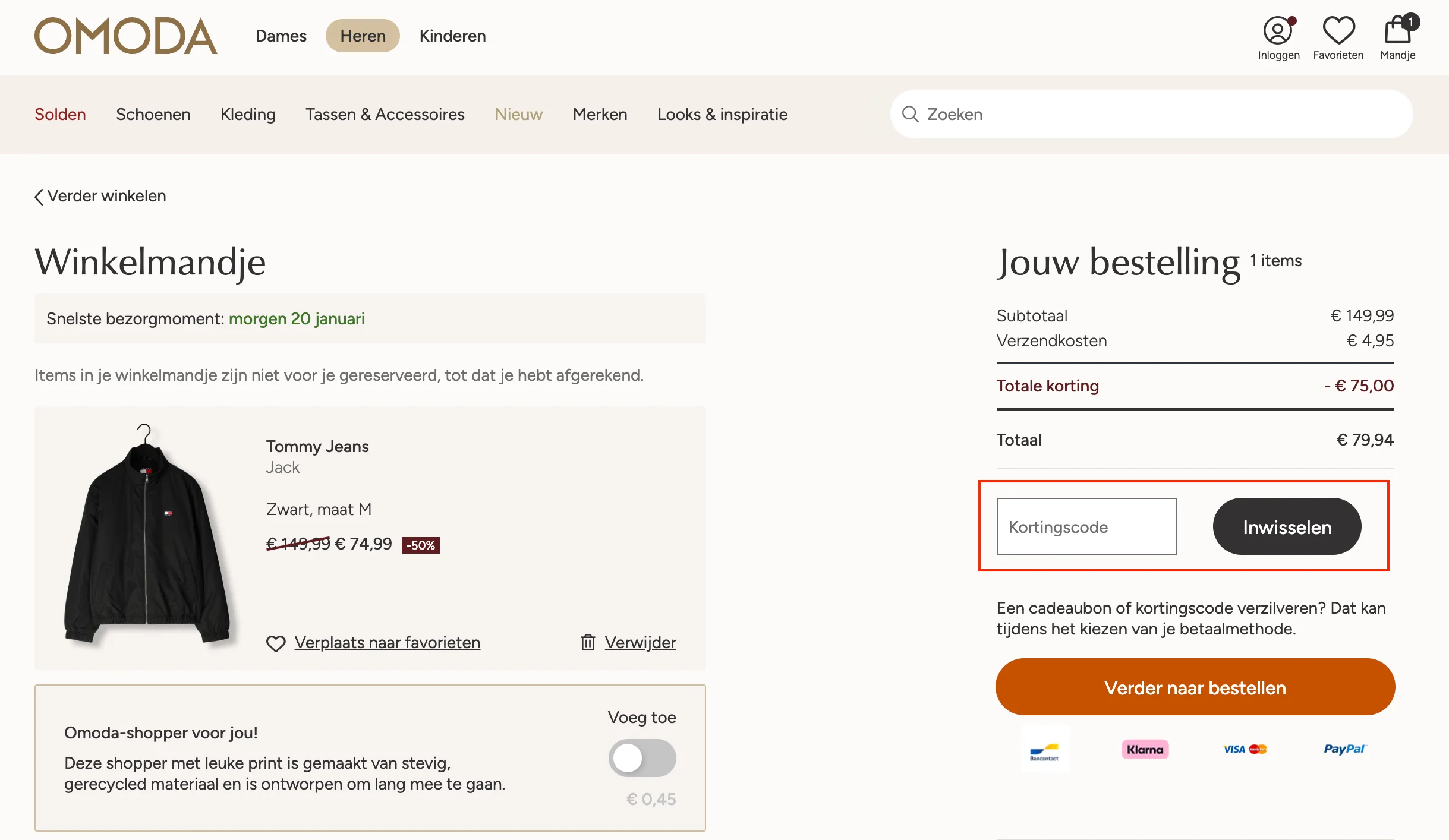Open the Nieuw menu item
This screenshot has width=1449, height=840.
point(518,114)
